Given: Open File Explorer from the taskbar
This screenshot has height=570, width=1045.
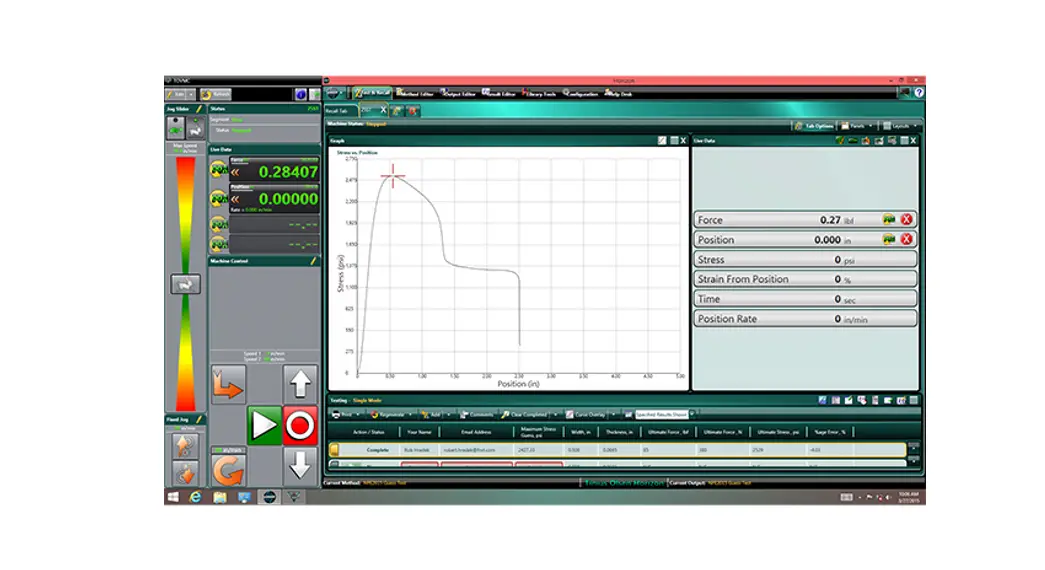Looking at the screenshot, I should tap(220, 497).
